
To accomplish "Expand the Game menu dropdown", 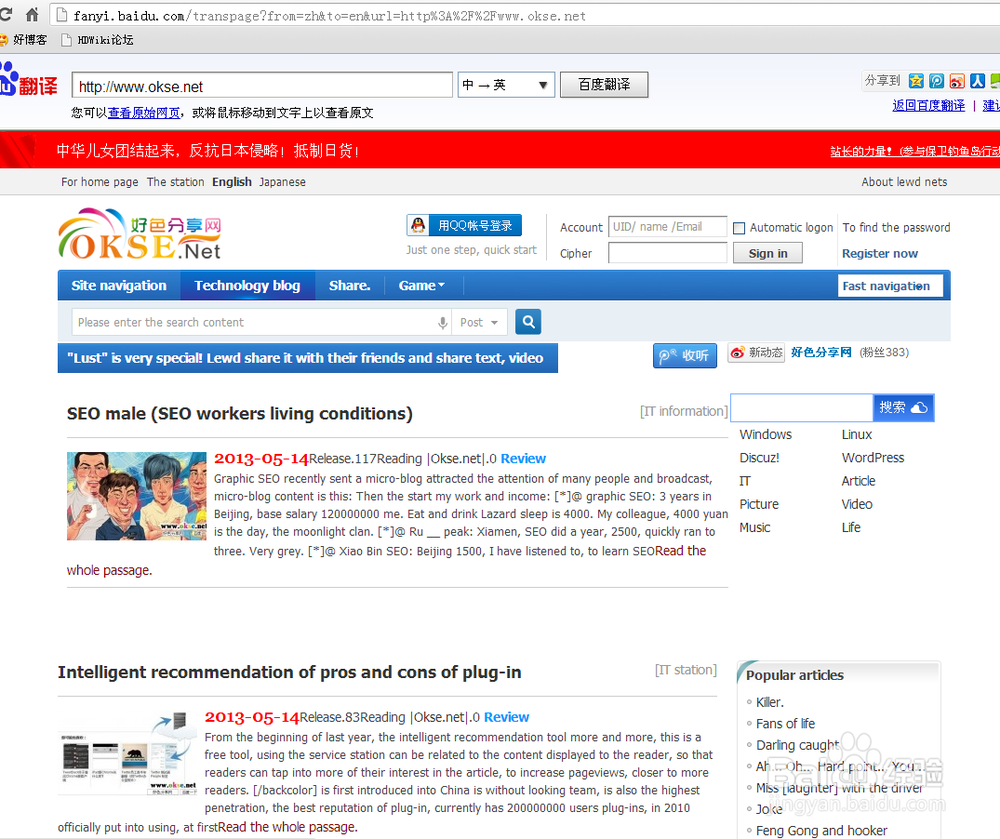I will point(422,286).
